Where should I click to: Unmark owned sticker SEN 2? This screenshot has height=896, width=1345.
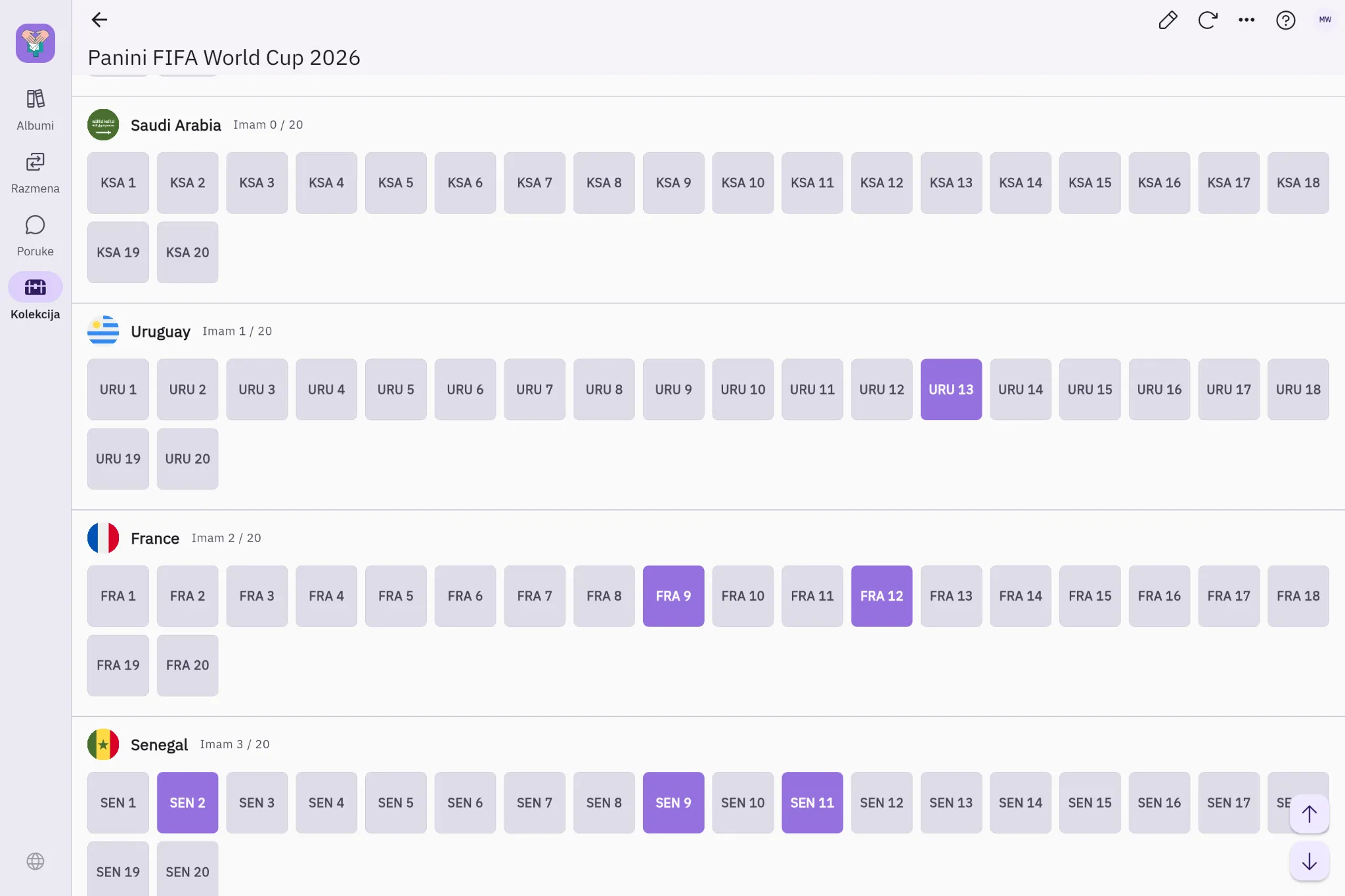coord(187,803)
